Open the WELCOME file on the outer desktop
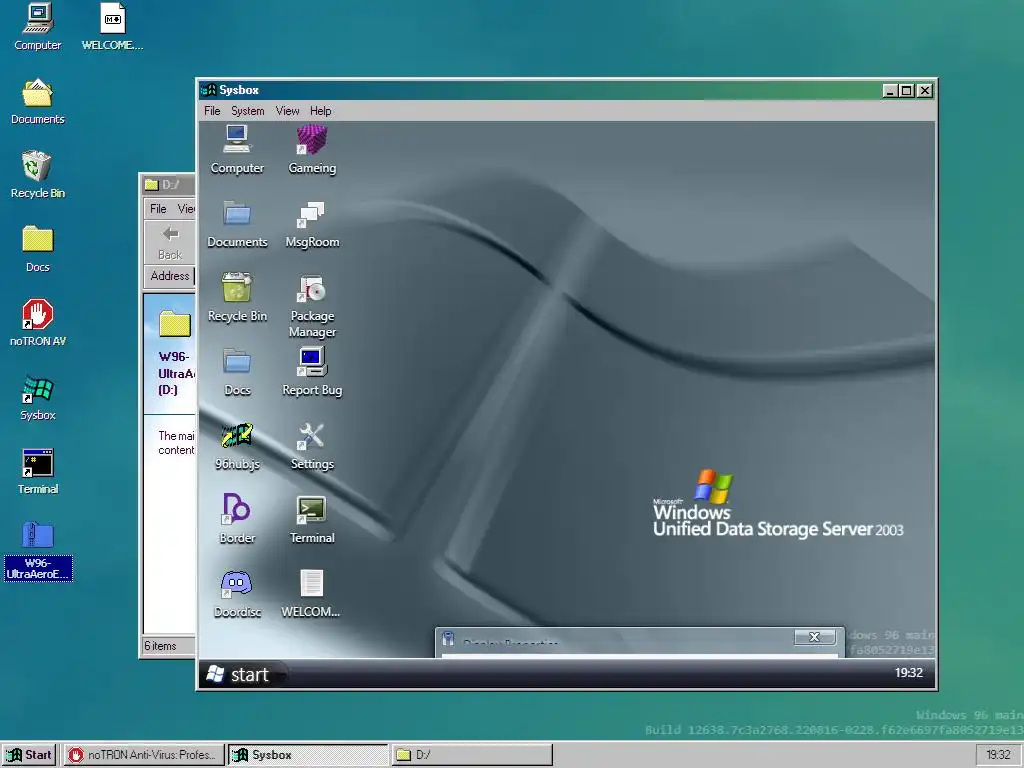The height and width of the screenshot is (768, 1024). 112,27
